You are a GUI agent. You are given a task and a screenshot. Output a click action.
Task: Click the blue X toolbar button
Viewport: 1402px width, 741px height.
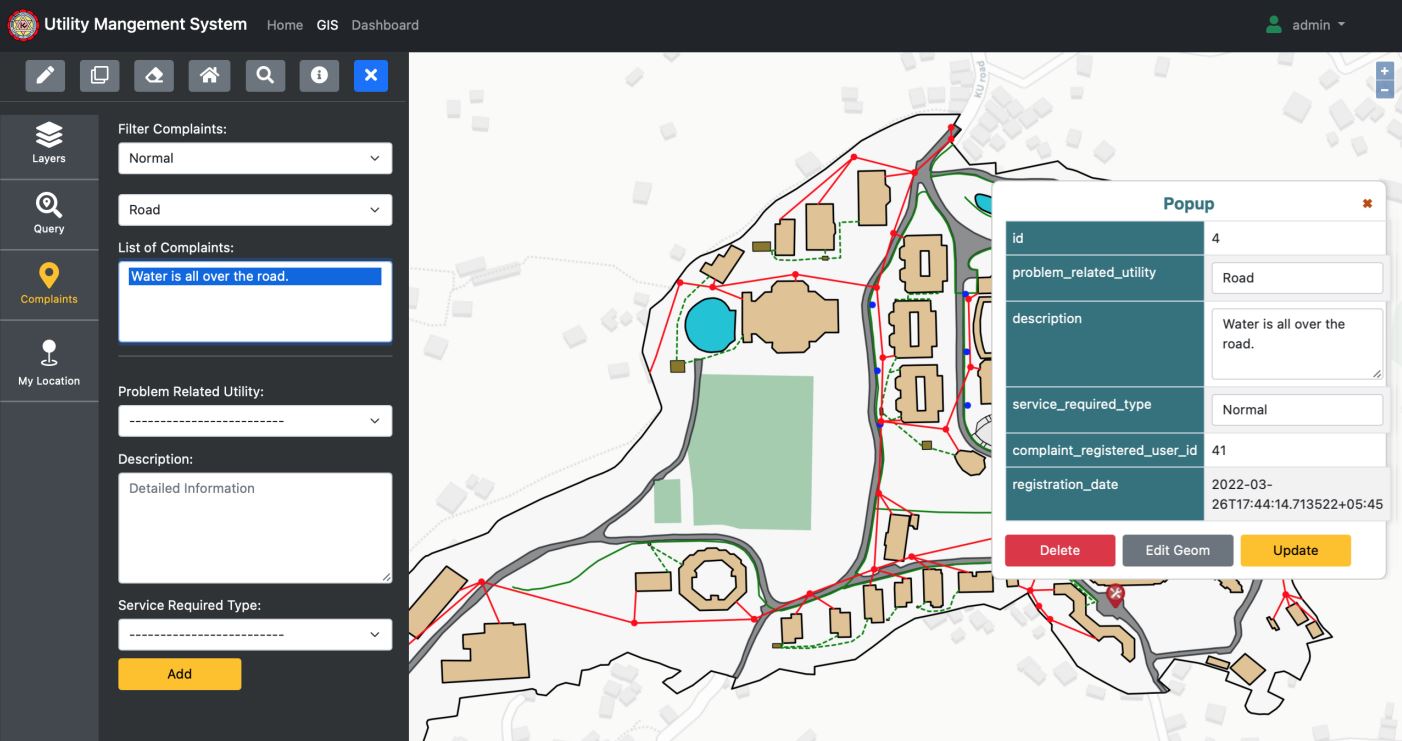(370, 76)
